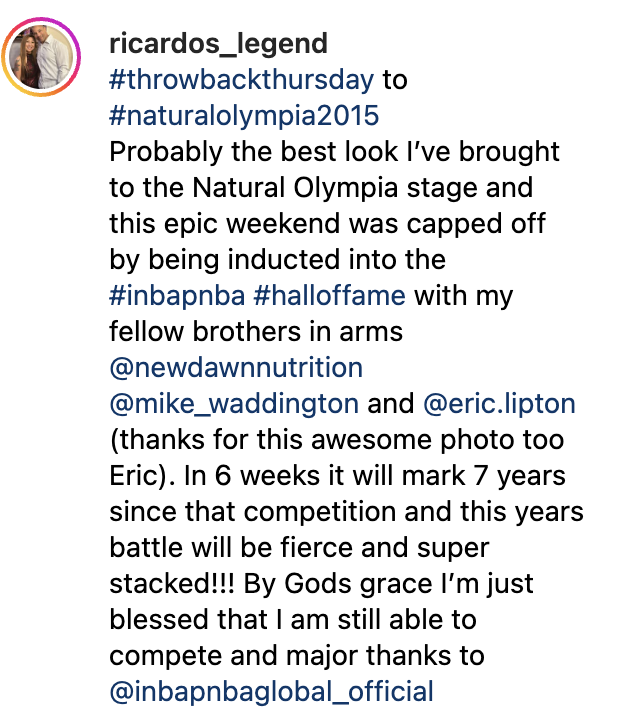This screenshot has width=624, height=714.
Task: Open the ricardos_legend profile picture story
Action: pyautogui.click(x=43, y=58)
